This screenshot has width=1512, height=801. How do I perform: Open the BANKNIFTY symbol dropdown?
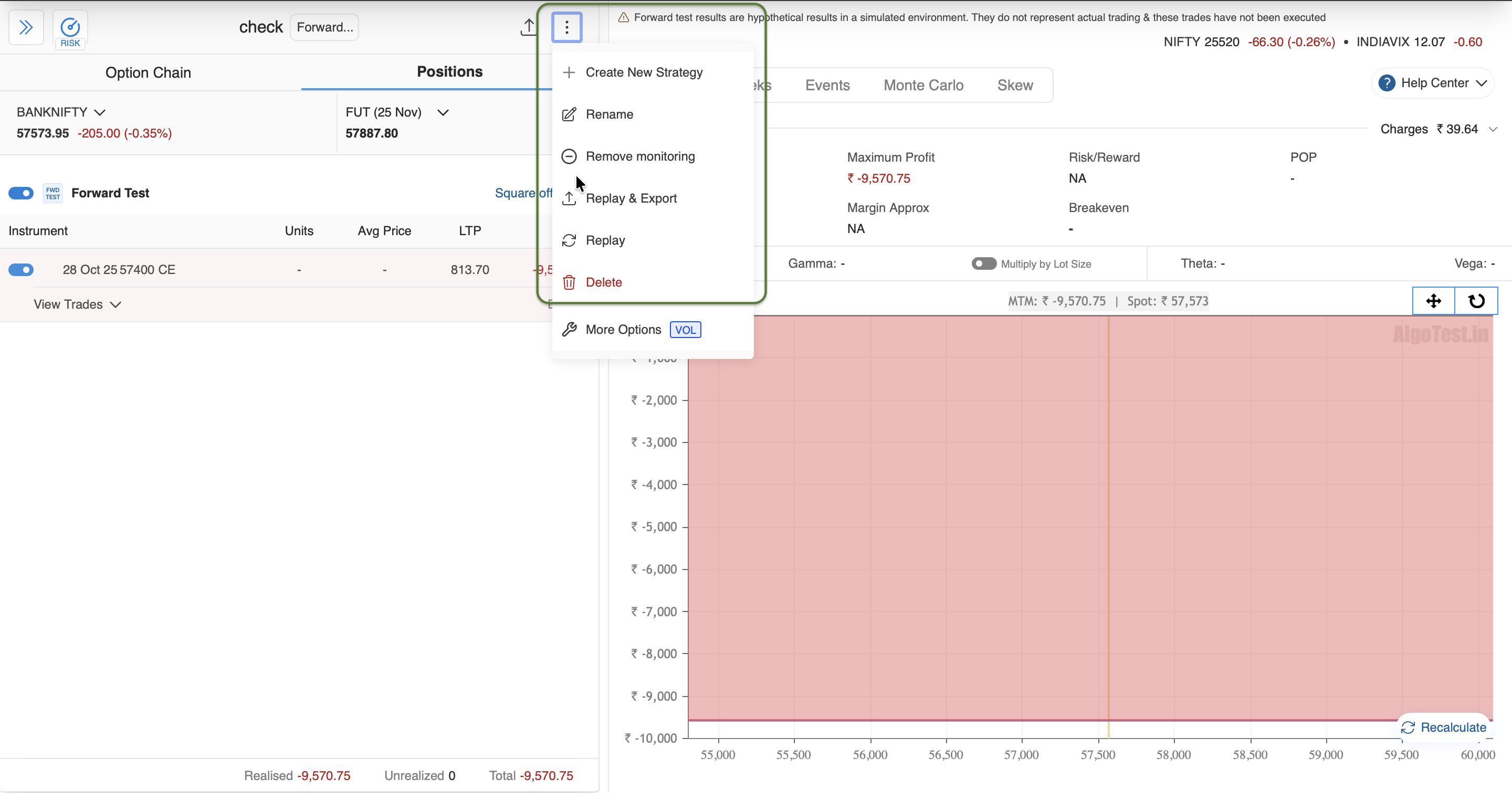pos(61,112)
